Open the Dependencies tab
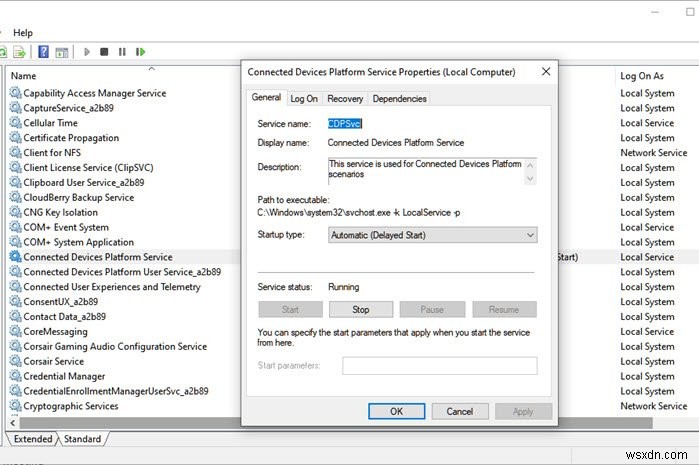The height and width of the screenshot is (465, 699). coord(399,98)
